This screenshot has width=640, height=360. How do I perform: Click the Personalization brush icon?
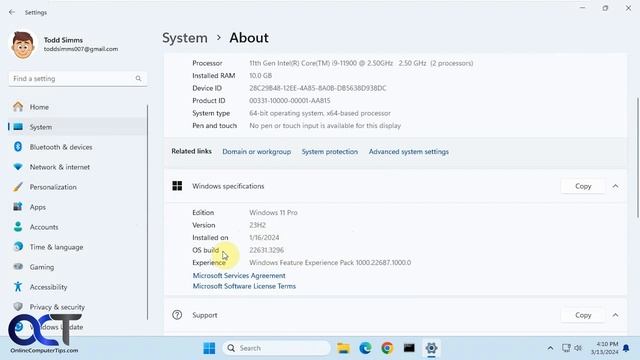(18, 187)
